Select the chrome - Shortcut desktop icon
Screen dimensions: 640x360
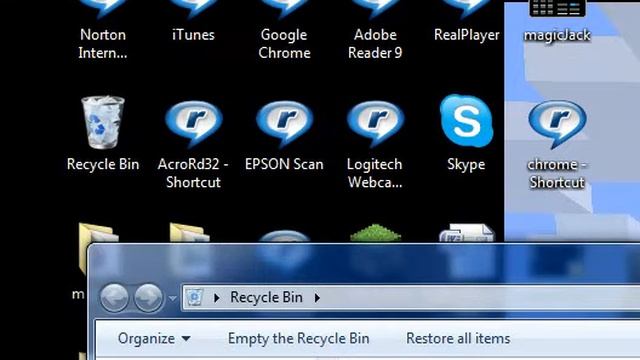[557, 124]
